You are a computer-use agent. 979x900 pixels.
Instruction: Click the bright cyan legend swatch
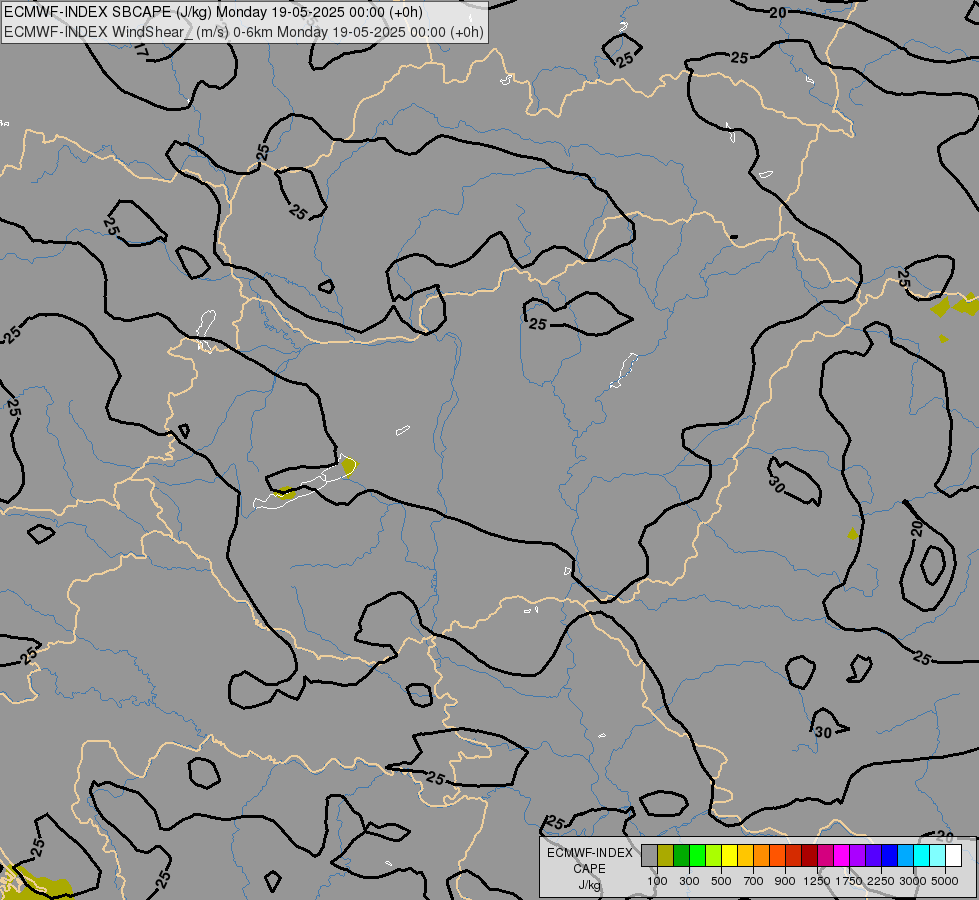coord(922,855)
